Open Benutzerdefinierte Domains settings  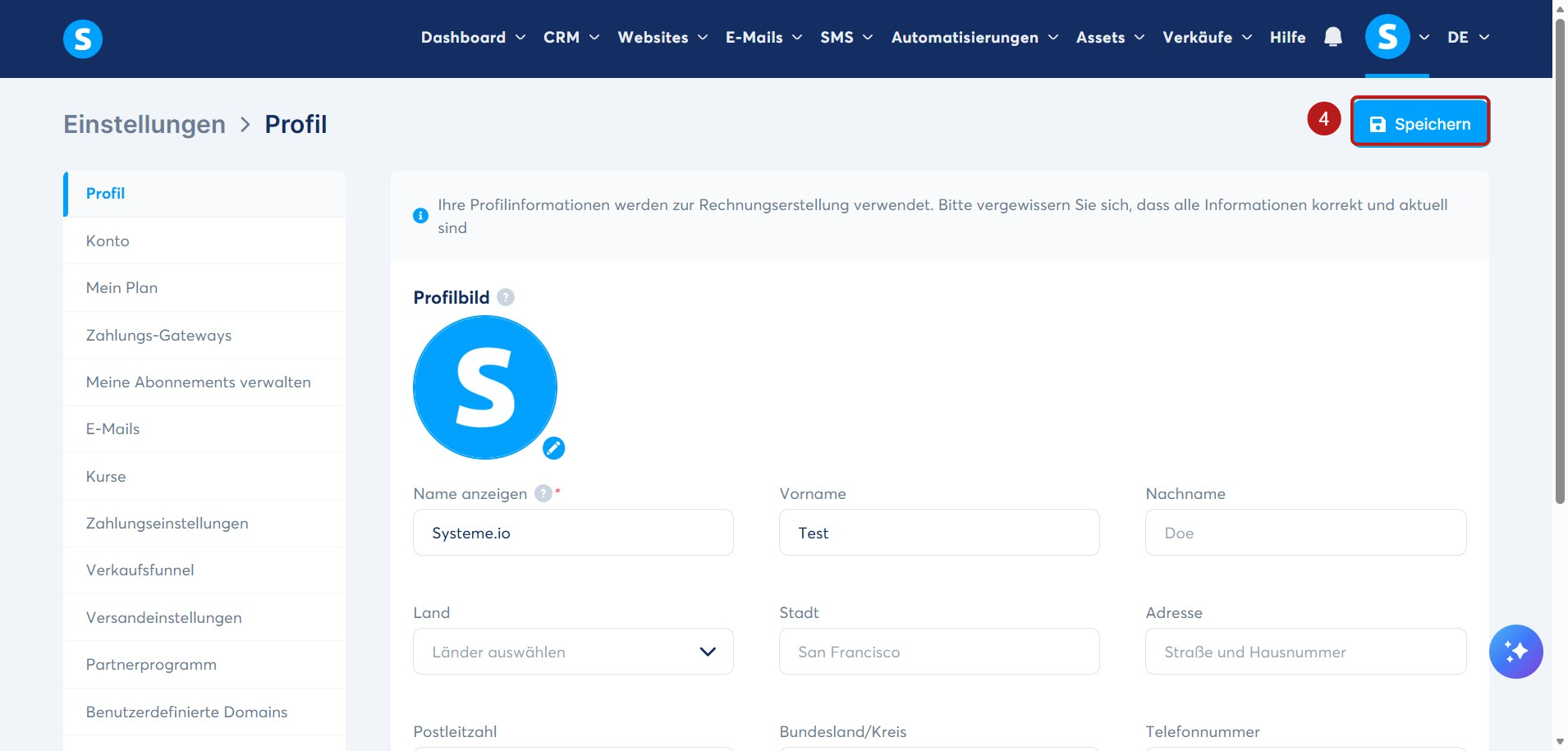(204, 712)
